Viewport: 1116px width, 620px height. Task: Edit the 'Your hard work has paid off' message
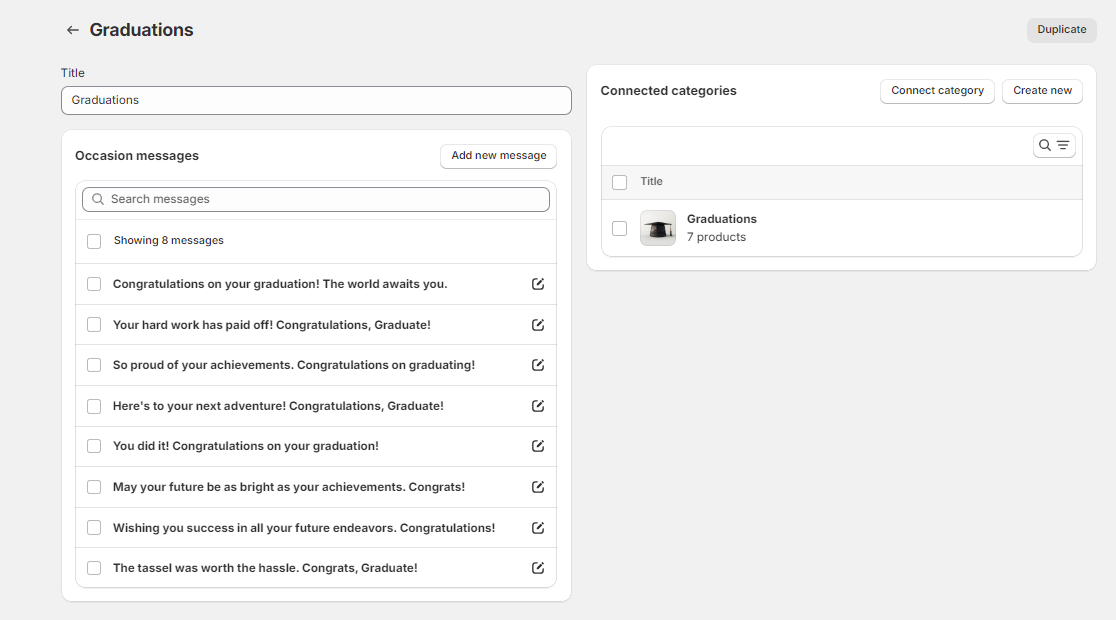click(x=538, y=325)
